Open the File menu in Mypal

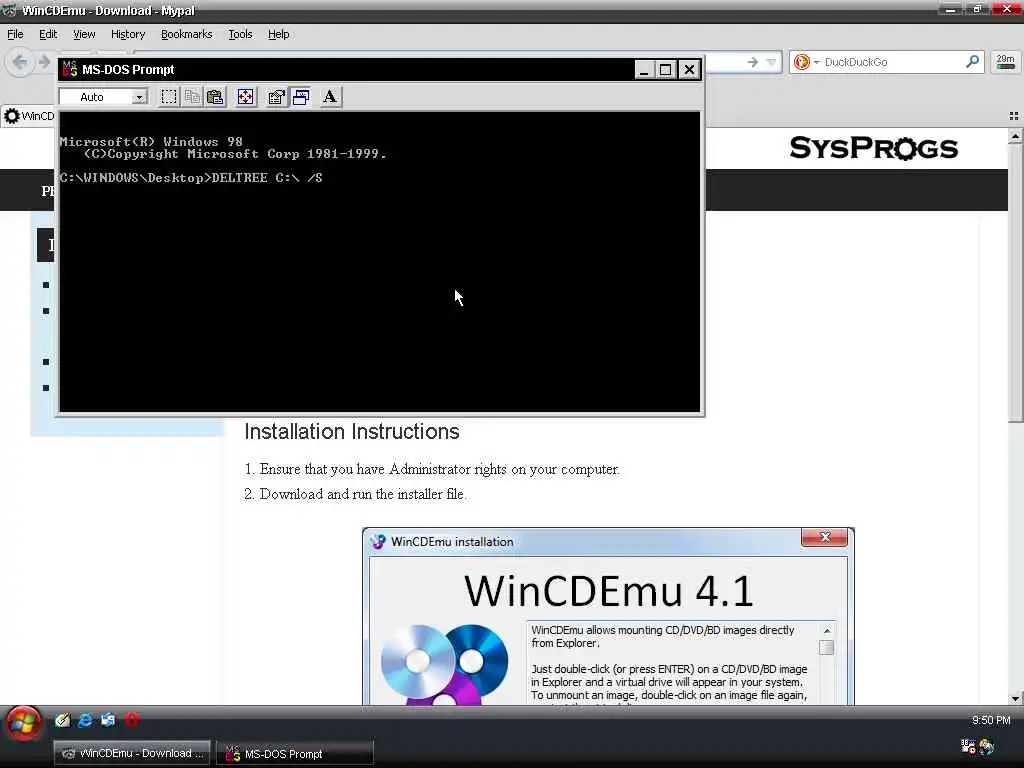[15, 34]
